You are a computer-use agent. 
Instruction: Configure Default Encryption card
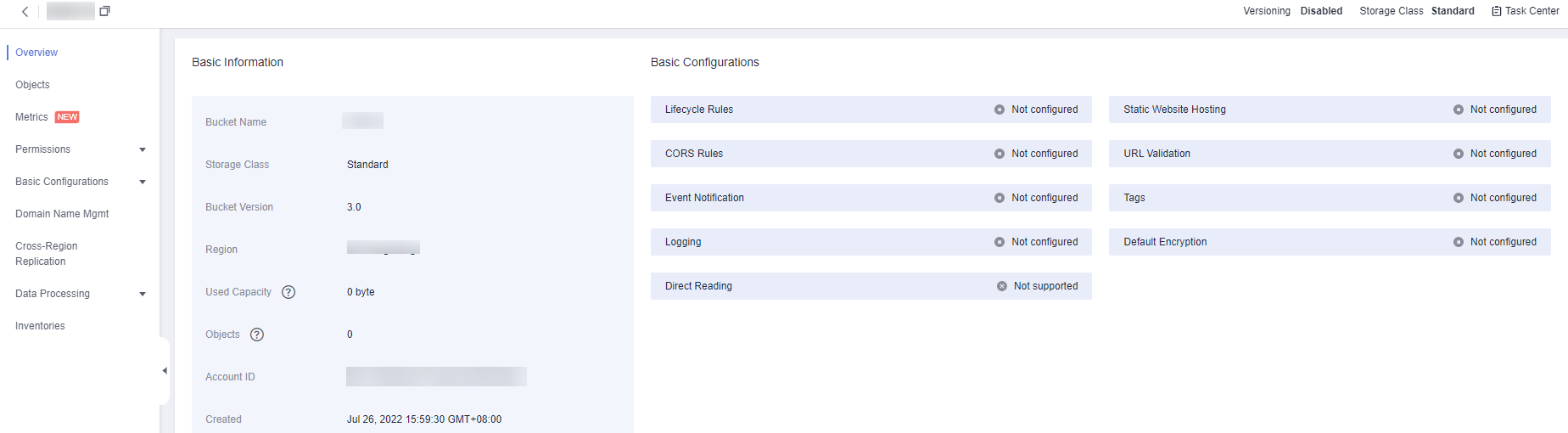point(1329,242)
